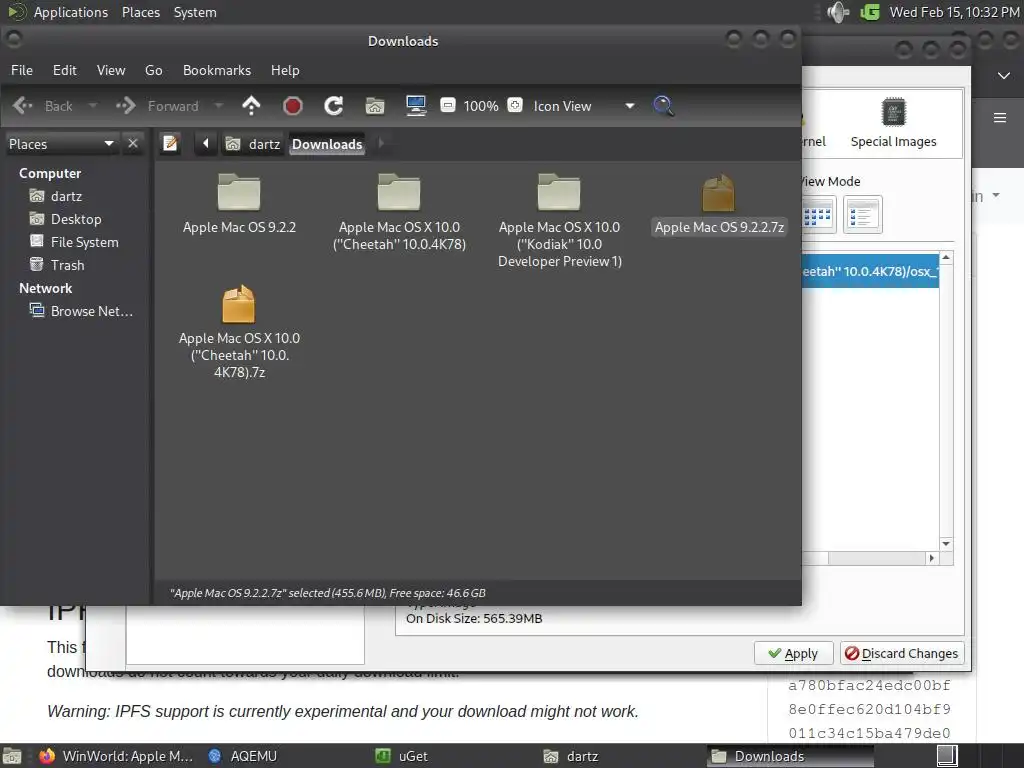Zoom out with minus icon

(448, 105)
